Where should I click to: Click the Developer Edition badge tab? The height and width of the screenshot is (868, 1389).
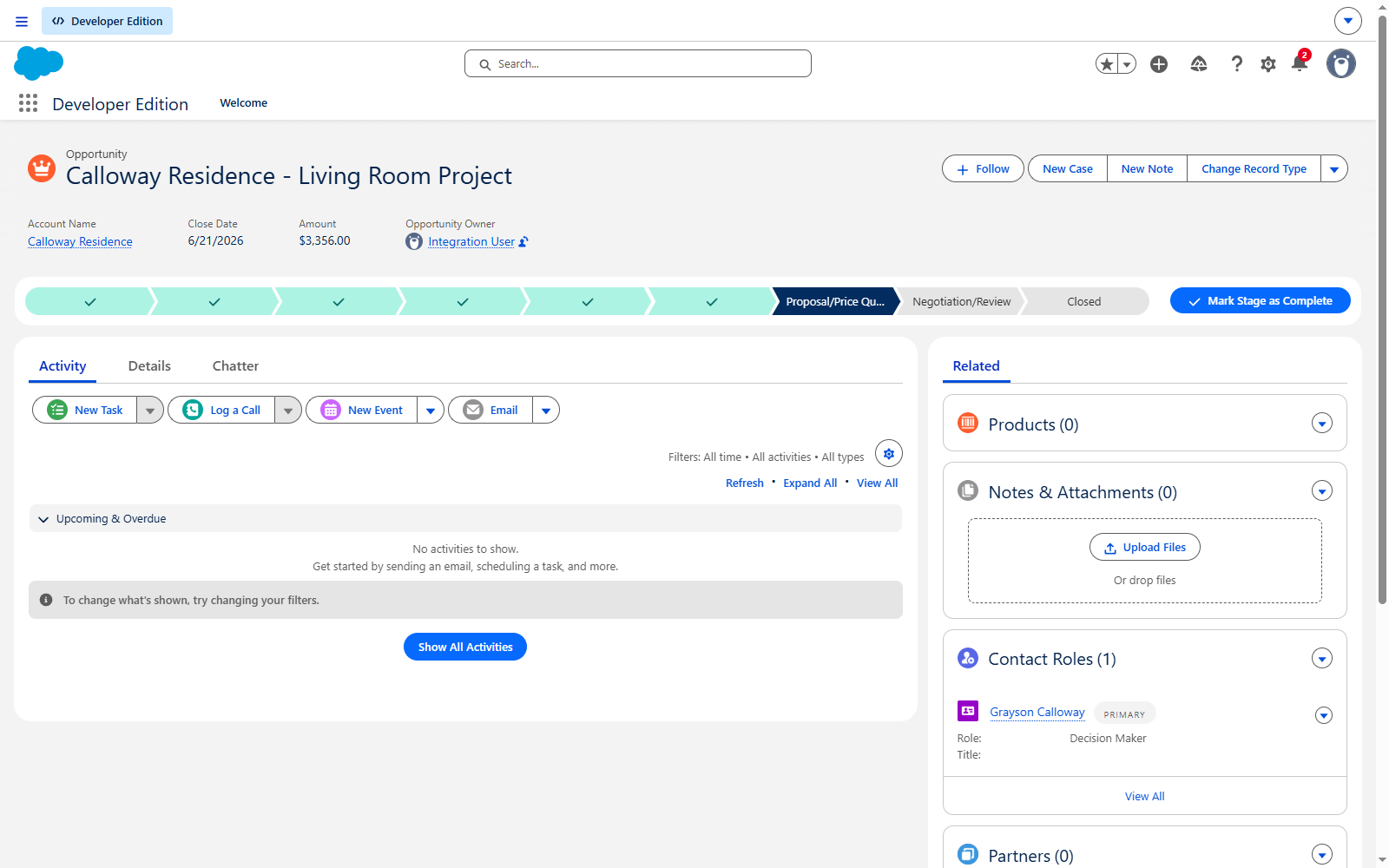107,21
